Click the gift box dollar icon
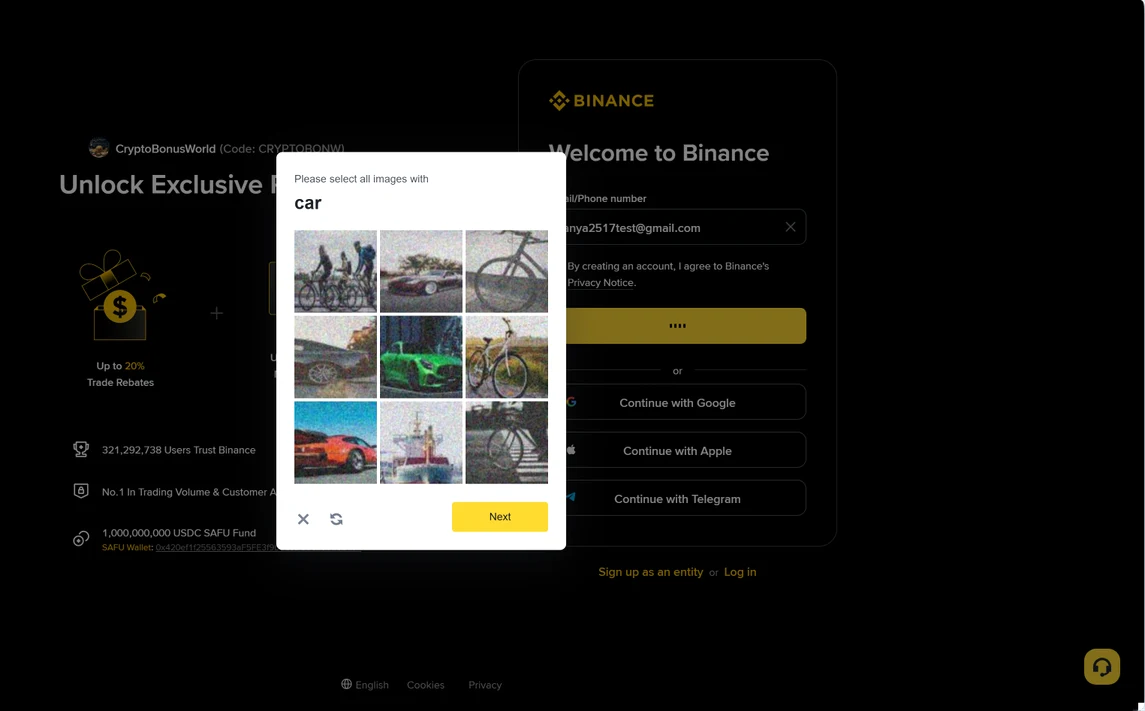1145x711 pixels. click(x=120, y=296)
